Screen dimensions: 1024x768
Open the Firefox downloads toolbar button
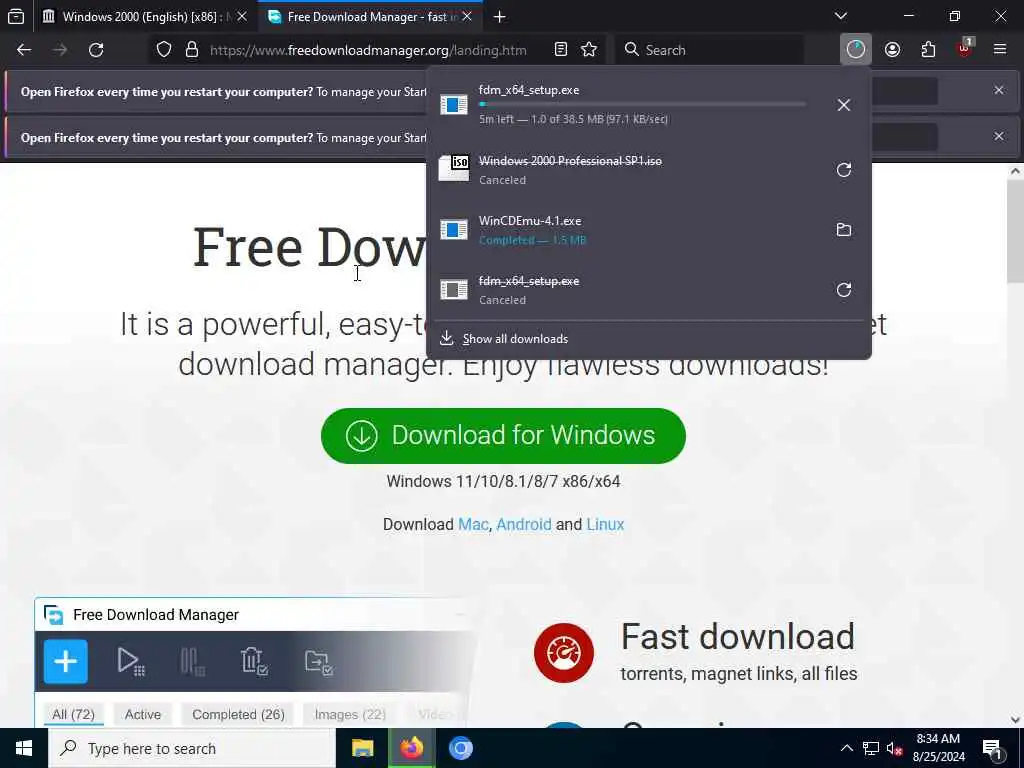tap(856, 50)
